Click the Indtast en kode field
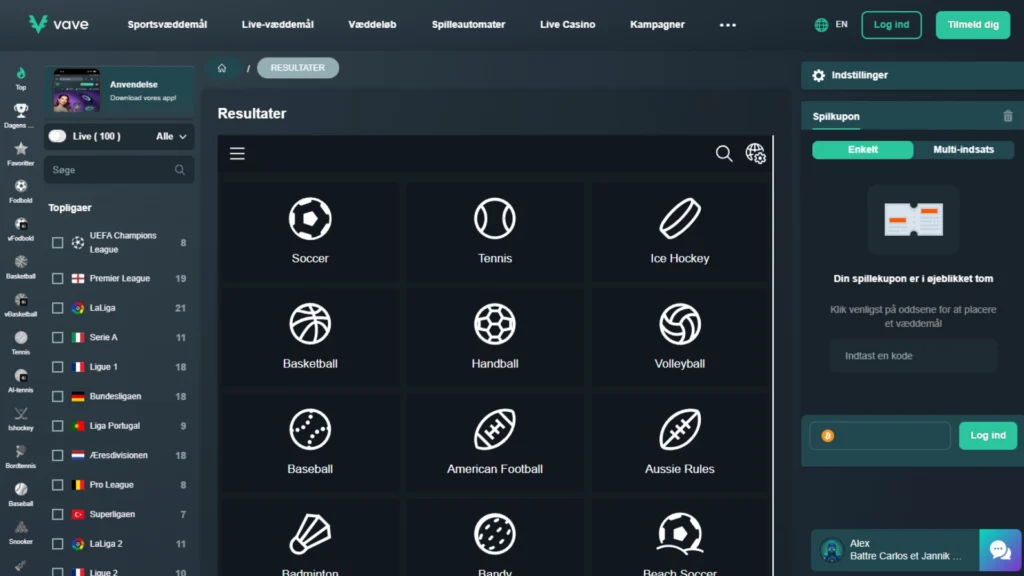Screen dimensions: 1024x576 click(913, 356)
